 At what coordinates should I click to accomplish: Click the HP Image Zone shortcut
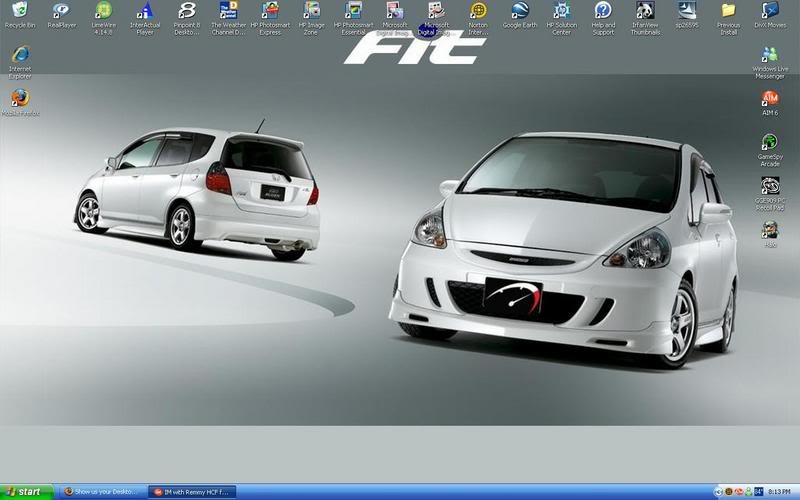coord(311,18)
